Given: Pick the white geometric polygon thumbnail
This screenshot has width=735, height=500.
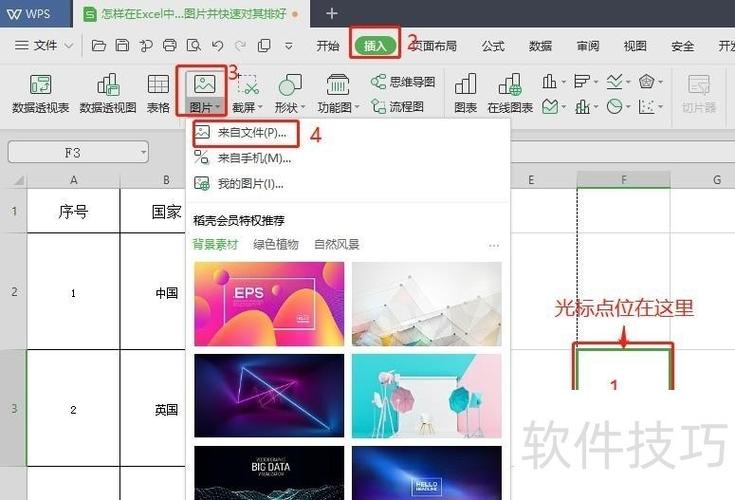Looking at the screenshot, I should [x=427, y=304].
